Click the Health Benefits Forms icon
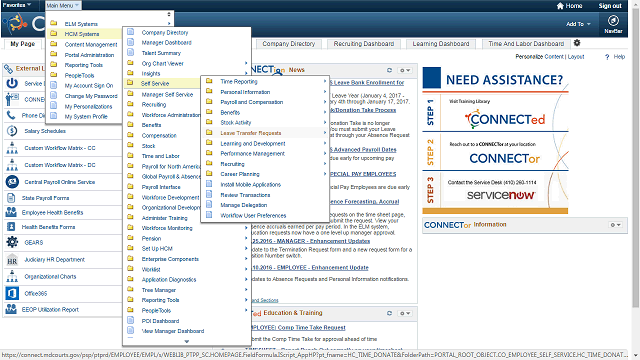 [11, 227]
